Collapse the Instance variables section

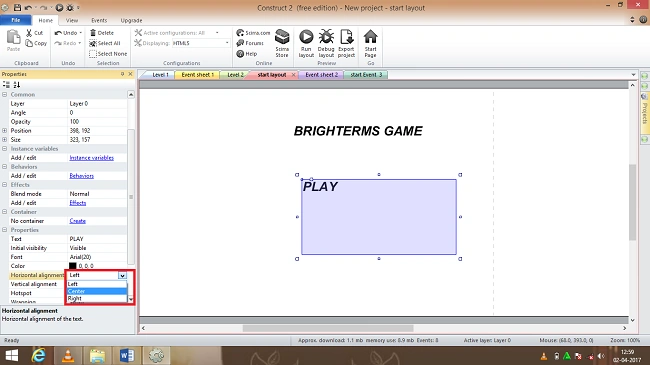(x=5, y=148)
